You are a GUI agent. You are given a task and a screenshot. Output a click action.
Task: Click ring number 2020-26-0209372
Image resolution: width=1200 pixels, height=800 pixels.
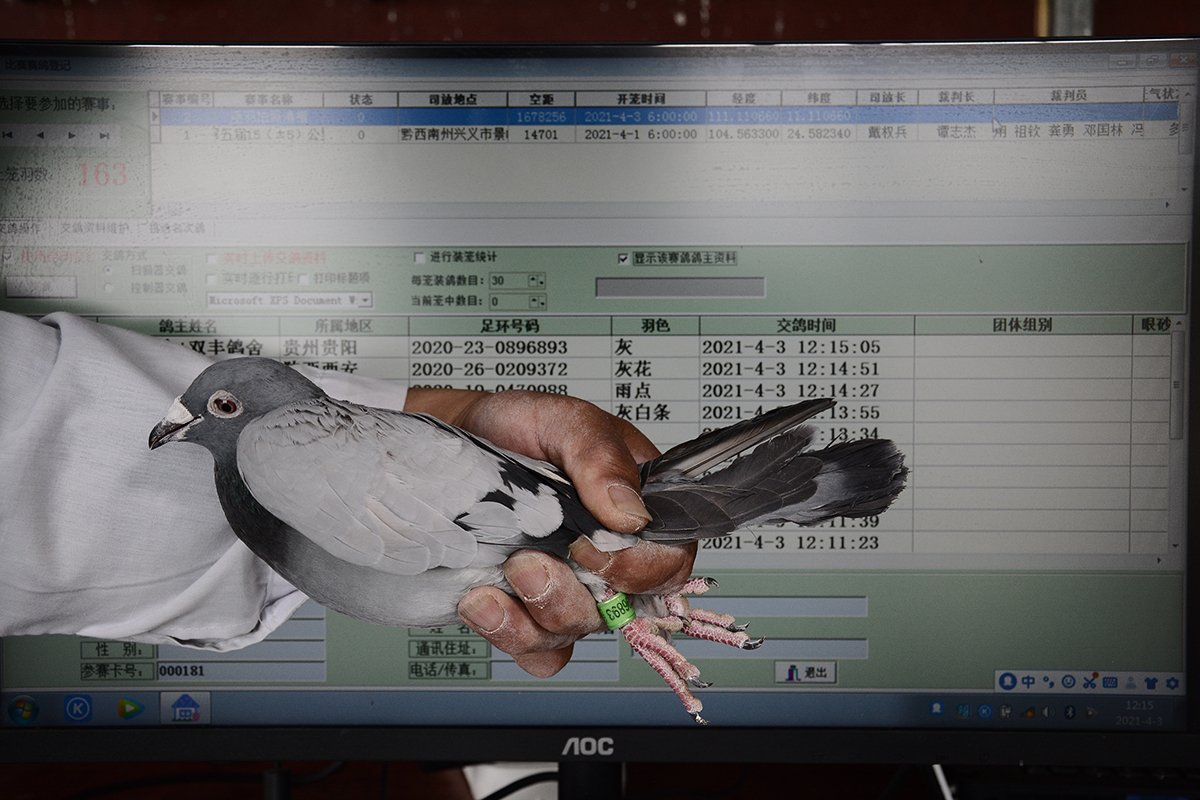coord(489,369)
